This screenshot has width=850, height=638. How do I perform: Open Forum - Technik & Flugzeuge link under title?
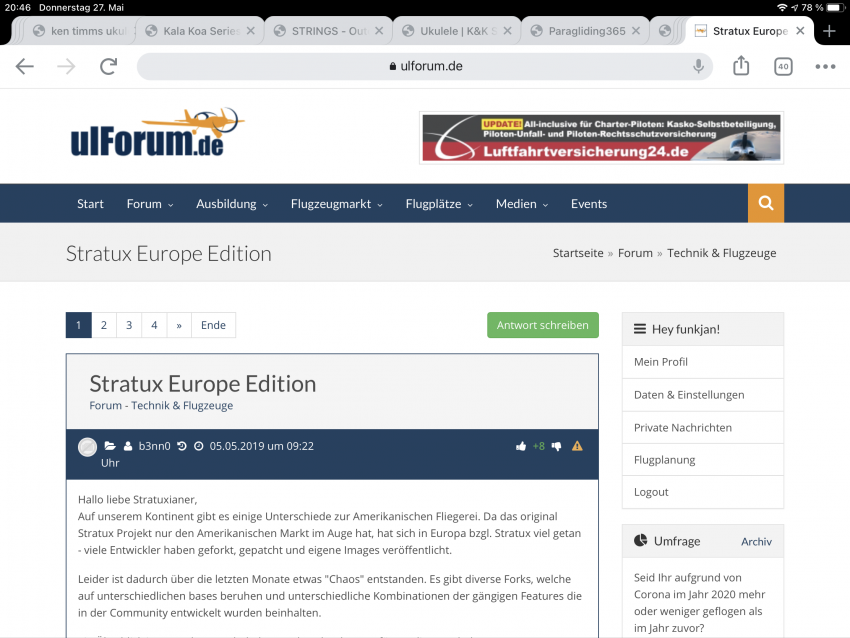point(161,405)
